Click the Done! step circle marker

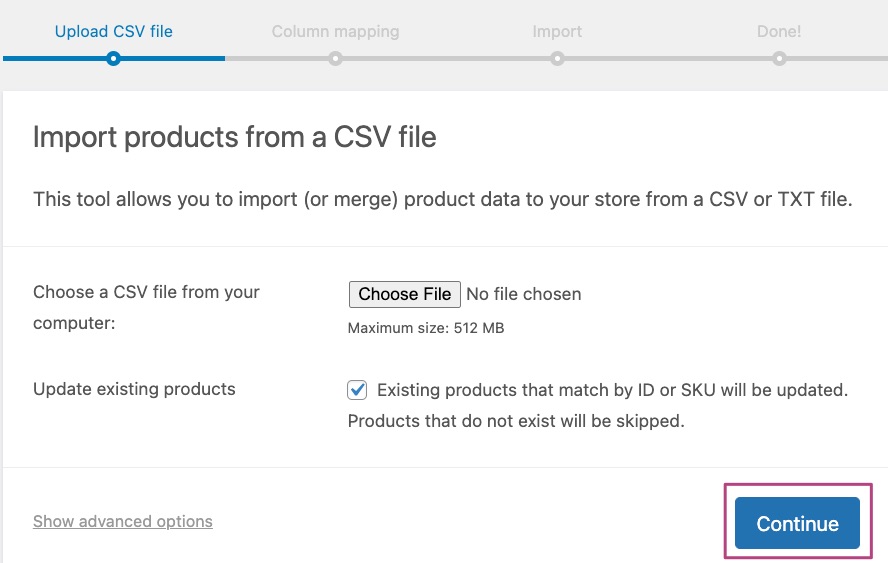(x=779, y=59)
